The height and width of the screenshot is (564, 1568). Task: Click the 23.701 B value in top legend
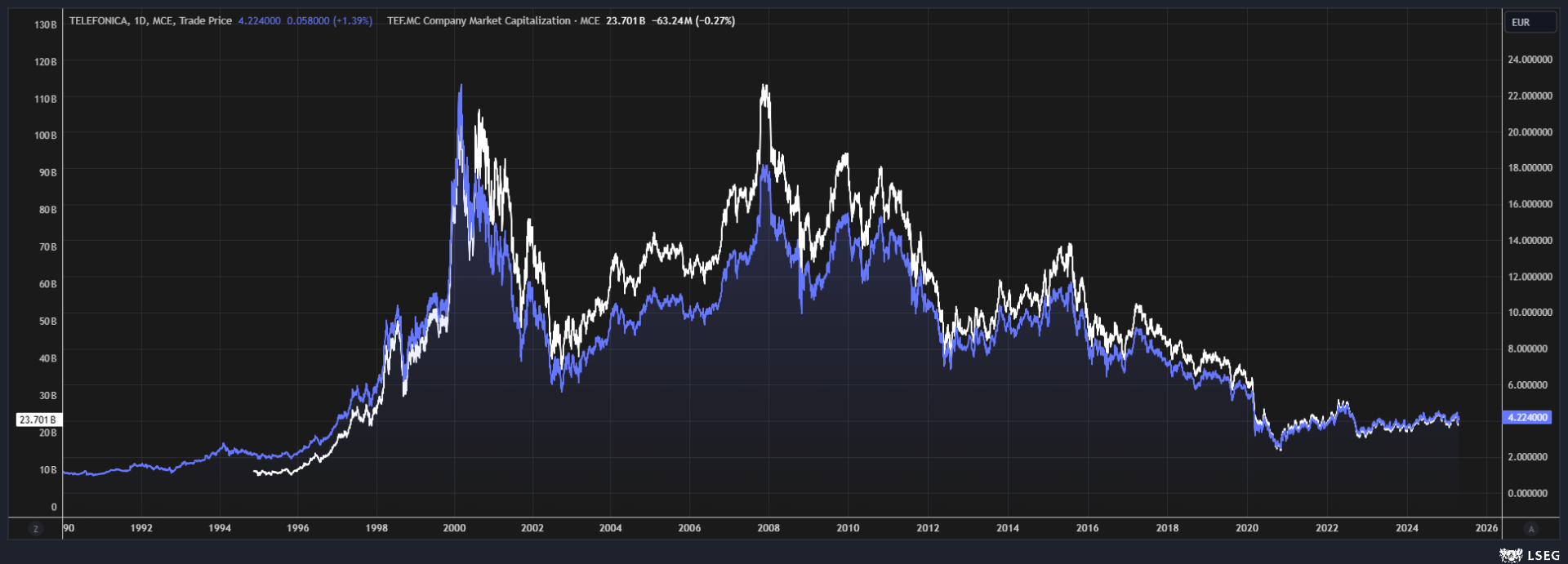tap(626, 21)
